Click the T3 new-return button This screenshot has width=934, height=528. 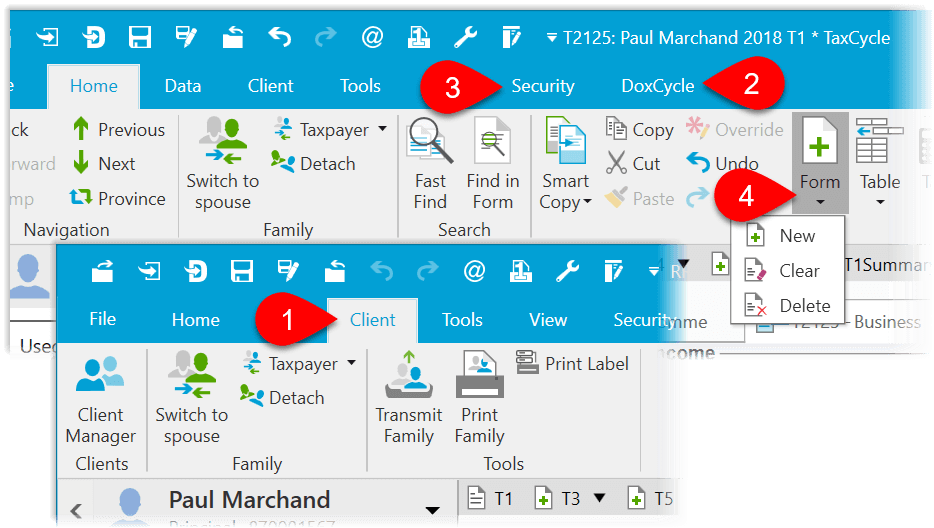click(x=558, y=498)
